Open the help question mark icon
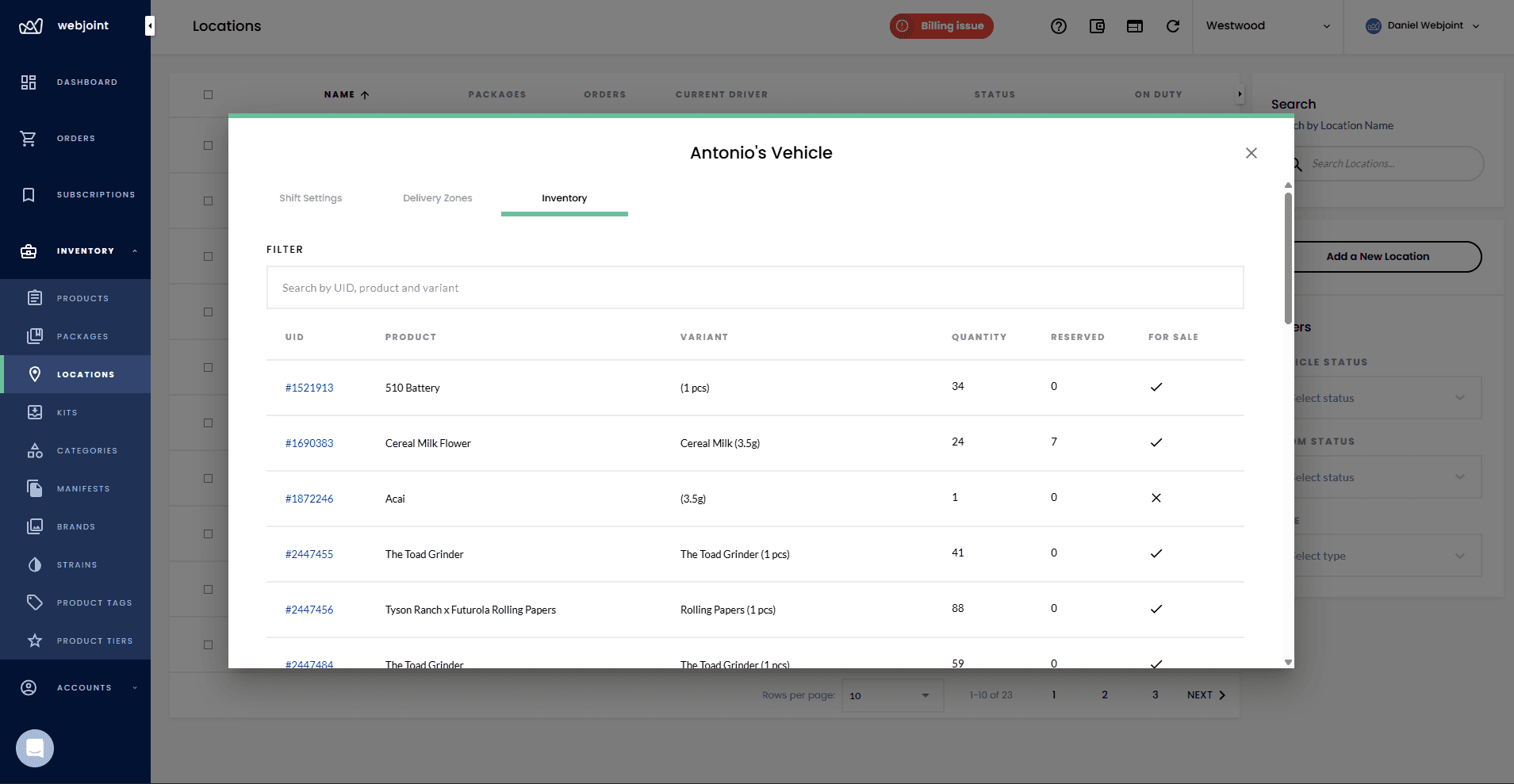 pyautogui.click(x=1060, y=26)
